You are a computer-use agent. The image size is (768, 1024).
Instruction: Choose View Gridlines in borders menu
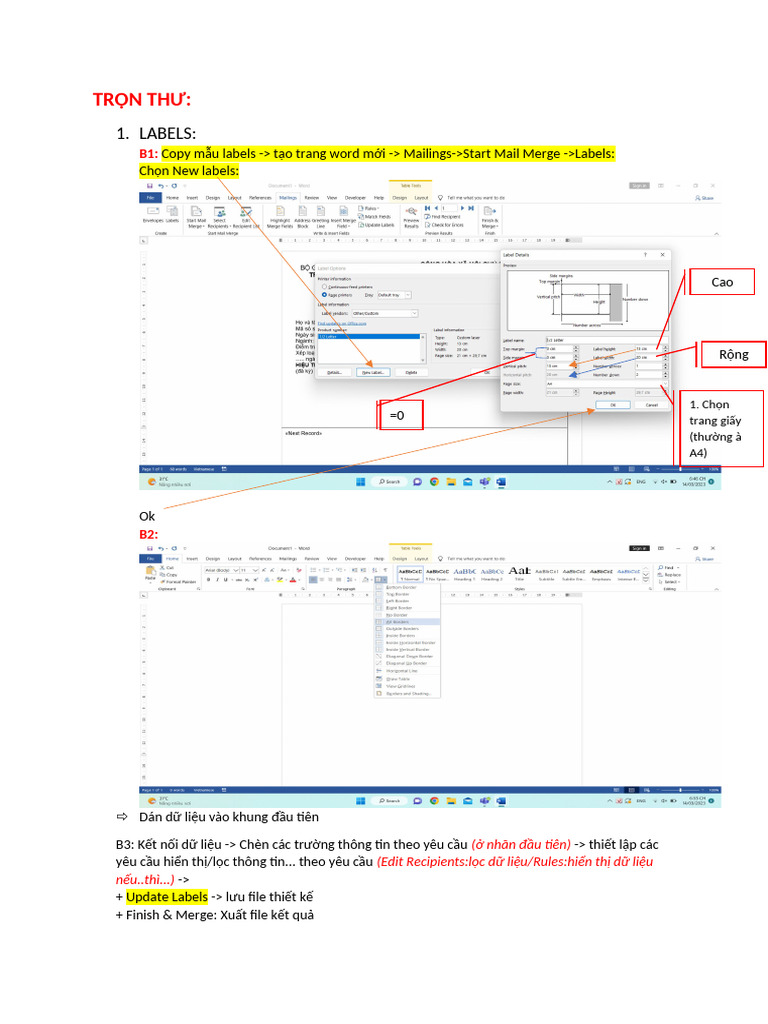click(x=408, y=686)
